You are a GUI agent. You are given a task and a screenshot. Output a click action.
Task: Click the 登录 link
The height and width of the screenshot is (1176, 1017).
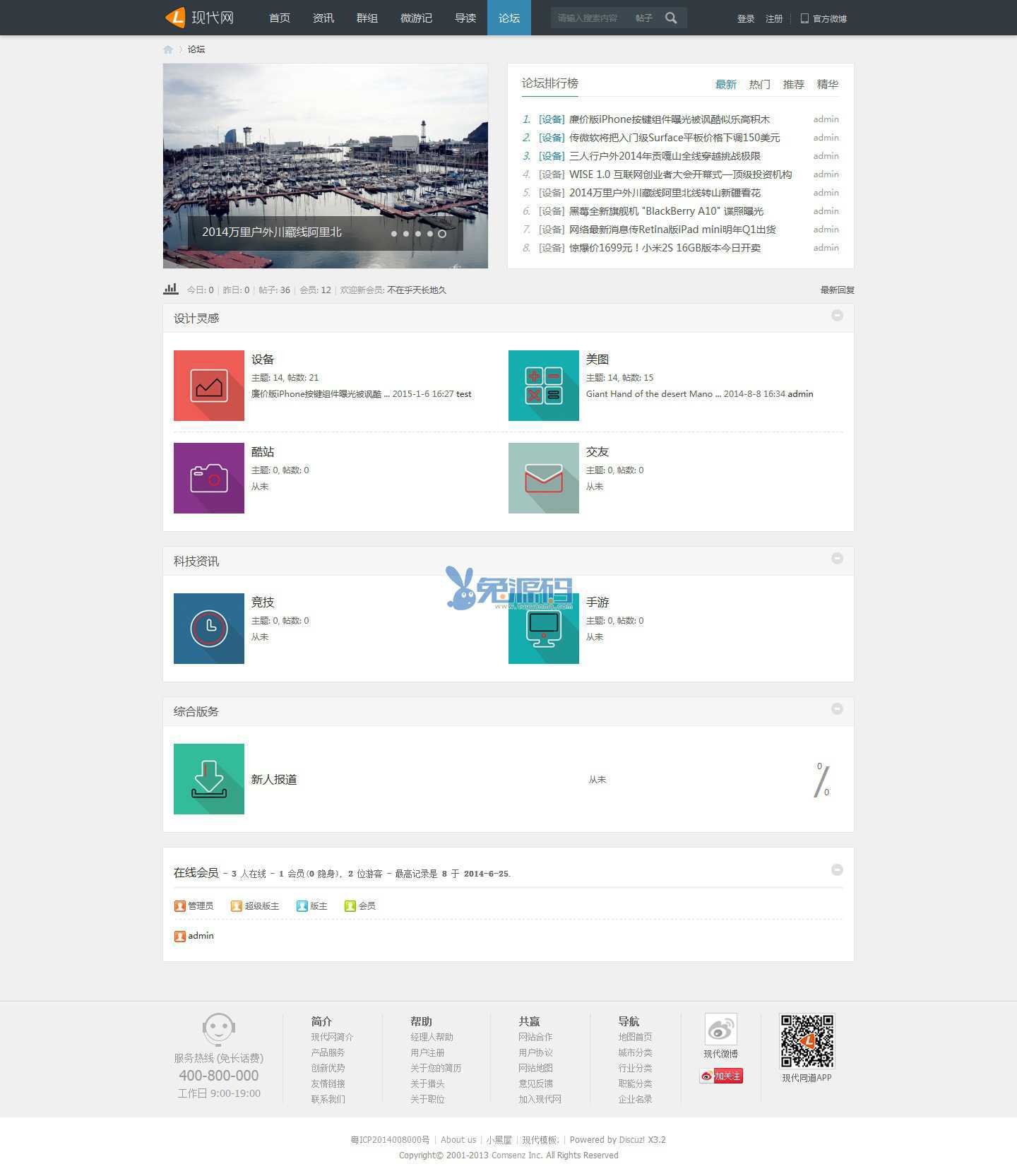click(746, 19)
